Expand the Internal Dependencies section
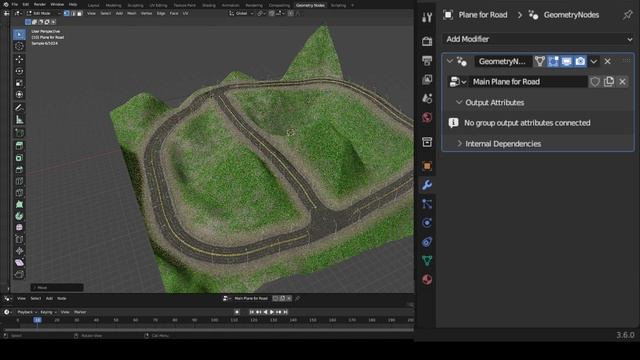 pyautogui.click(x=459, y=144)
